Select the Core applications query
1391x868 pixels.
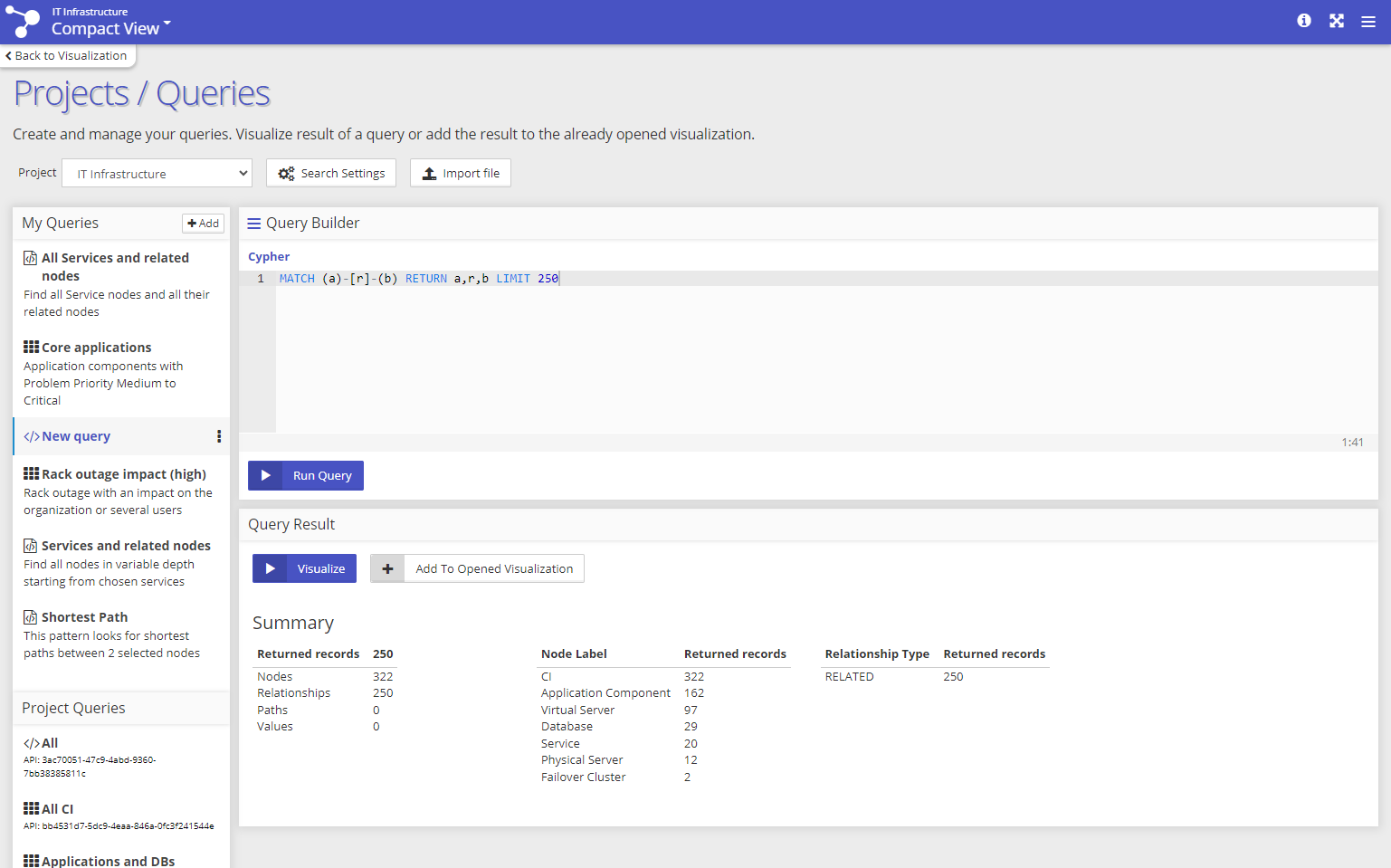click(96, 348)
